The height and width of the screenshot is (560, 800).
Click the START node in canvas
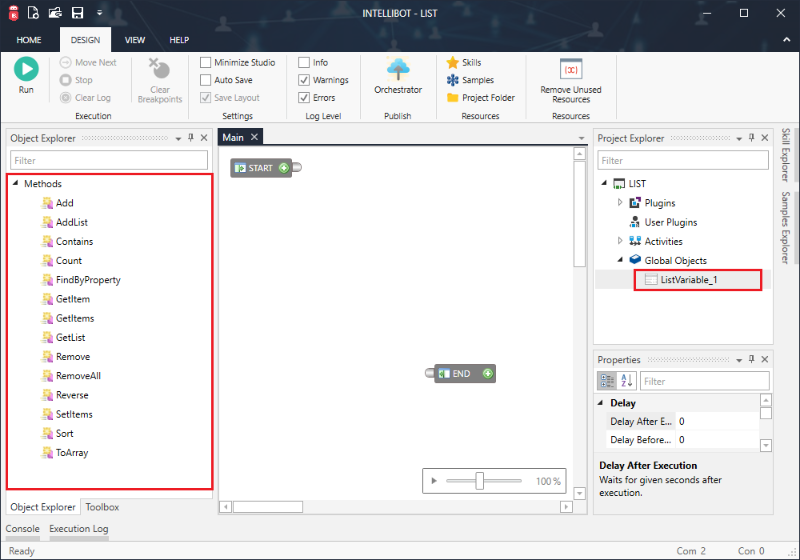pos(261,168)
